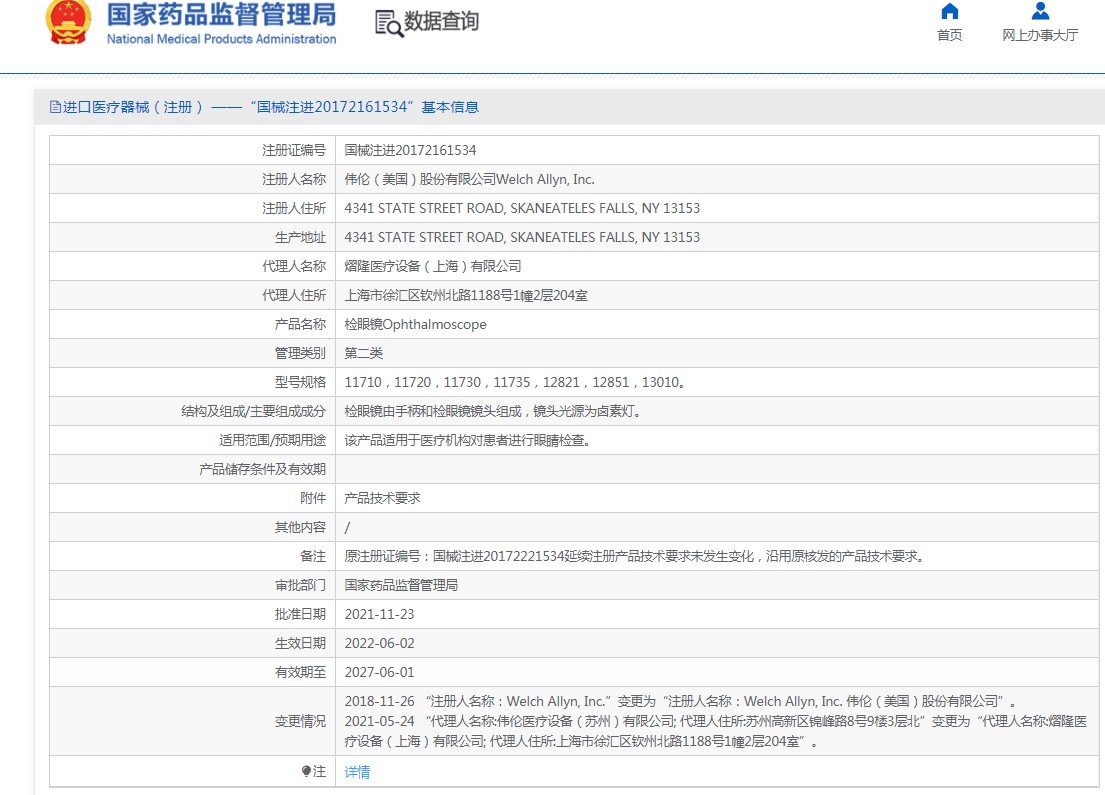1105x795 pixels.
Task: Select the 批准日期 label cell
Action: tap(192, 613)
